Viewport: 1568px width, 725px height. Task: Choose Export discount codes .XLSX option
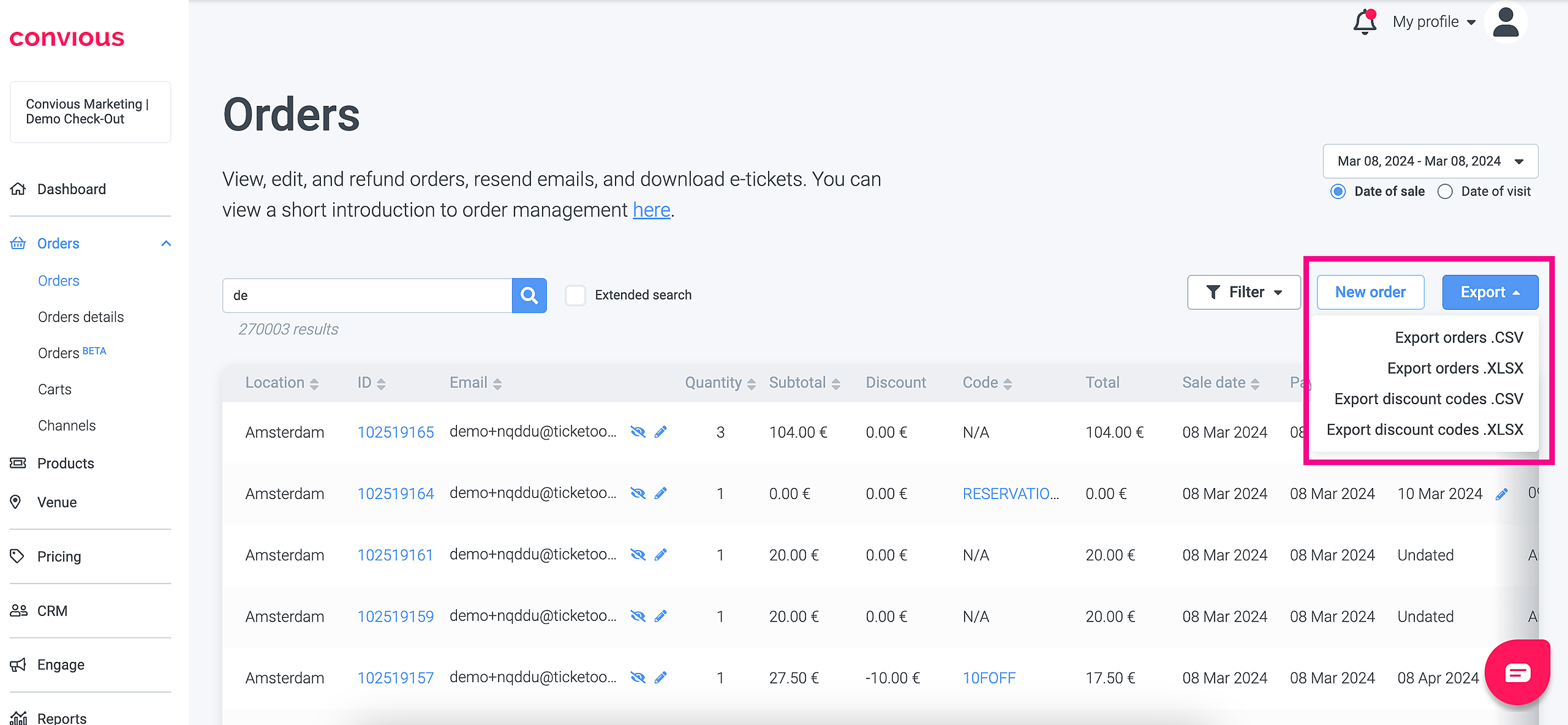click(1424, 430)
